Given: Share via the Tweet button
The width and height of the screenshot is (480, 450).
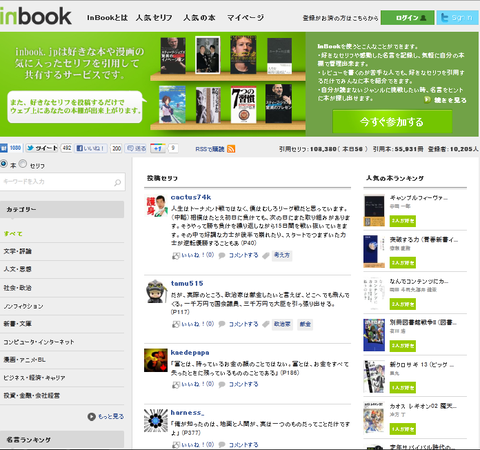Looking at the screenshot, I should click(42, 148).
